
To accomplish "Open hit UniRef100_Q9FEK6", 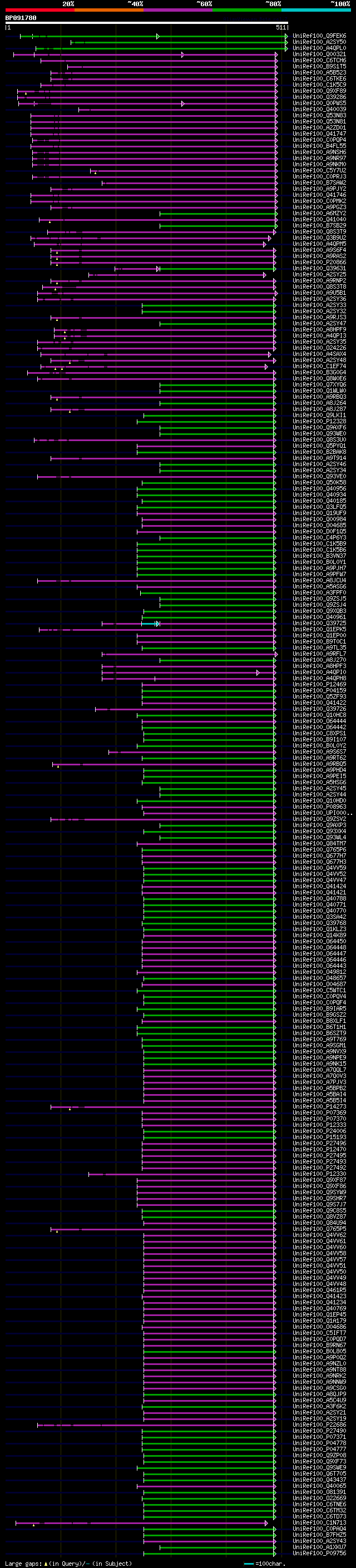I will 319,36.
